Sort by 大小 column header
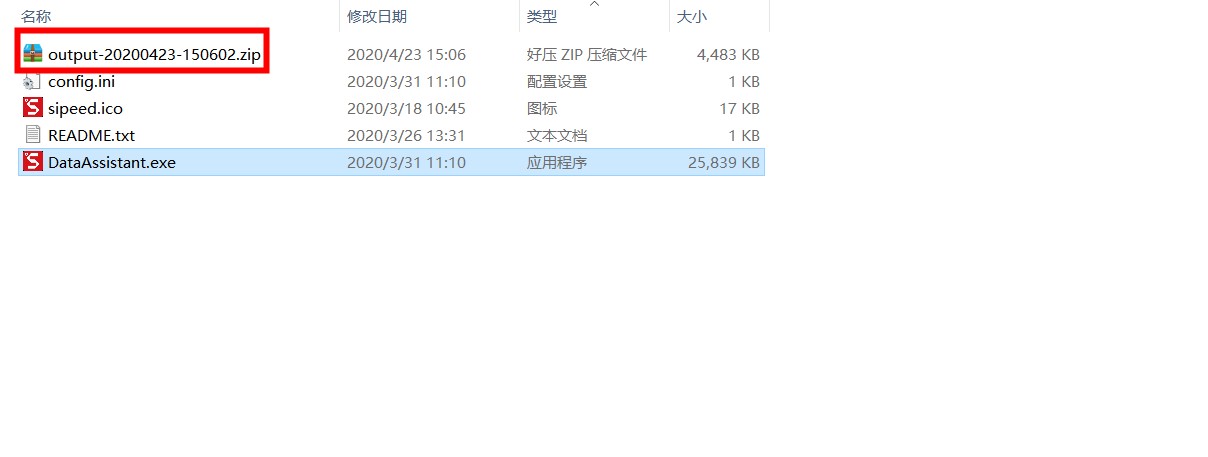This screenshot has height=457, width=1208. click(692, 17)
